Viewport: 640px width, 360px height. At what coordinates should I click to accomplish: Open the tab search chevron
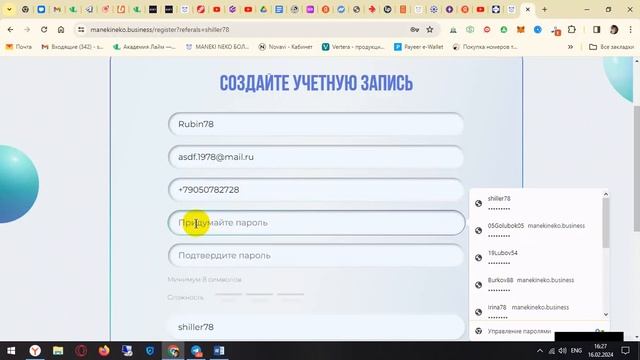tap(9, 9)
